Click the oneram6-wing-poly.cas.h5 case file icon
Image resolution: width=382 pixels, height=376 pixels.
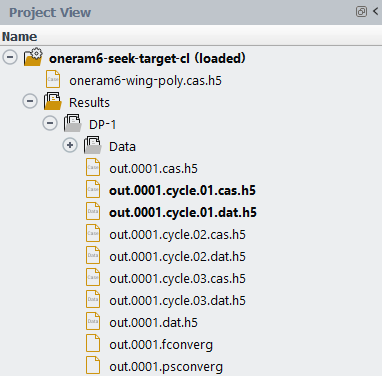pyautogui.click(x=53, y=79)
